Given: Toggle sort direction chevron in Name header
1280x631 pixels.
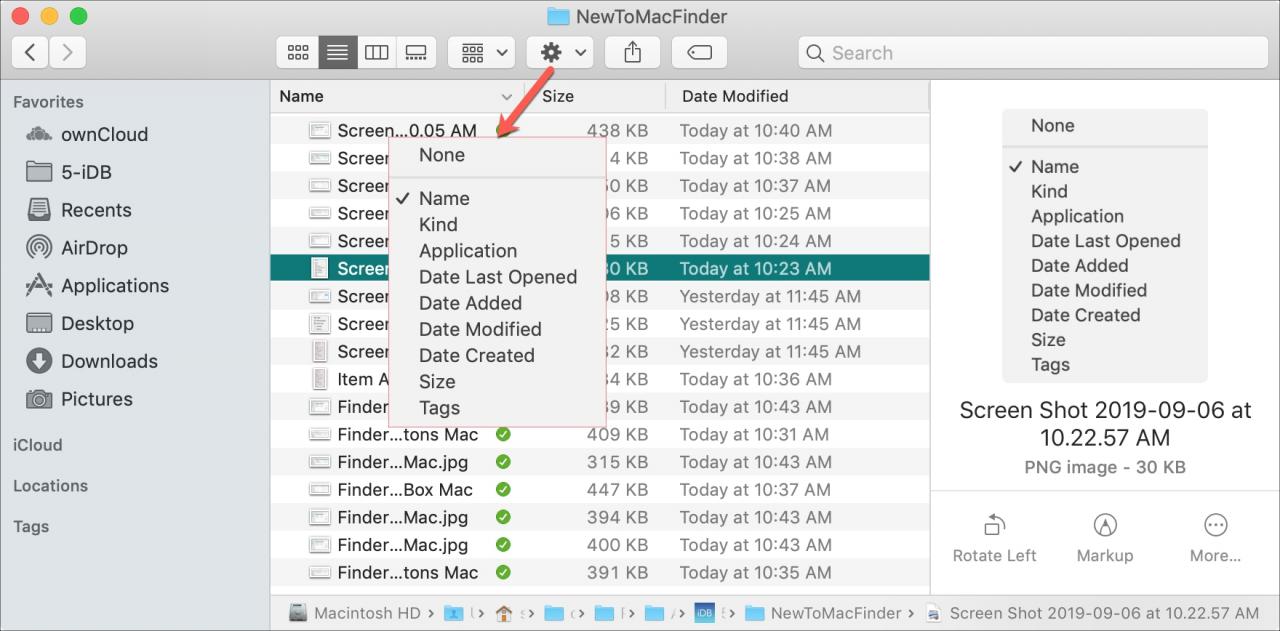Looking at the screenshot, I should click(506, 97).
